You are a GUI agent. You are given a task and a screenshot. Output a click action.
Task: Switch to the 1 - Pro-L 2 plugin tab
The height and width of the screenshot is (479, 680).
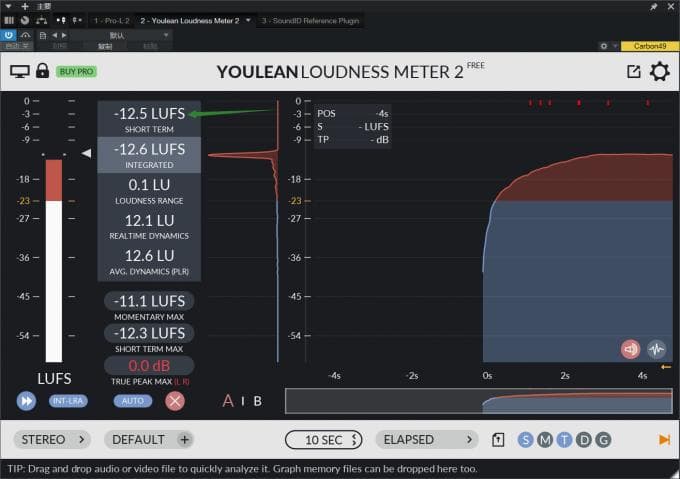click(111, 20)
